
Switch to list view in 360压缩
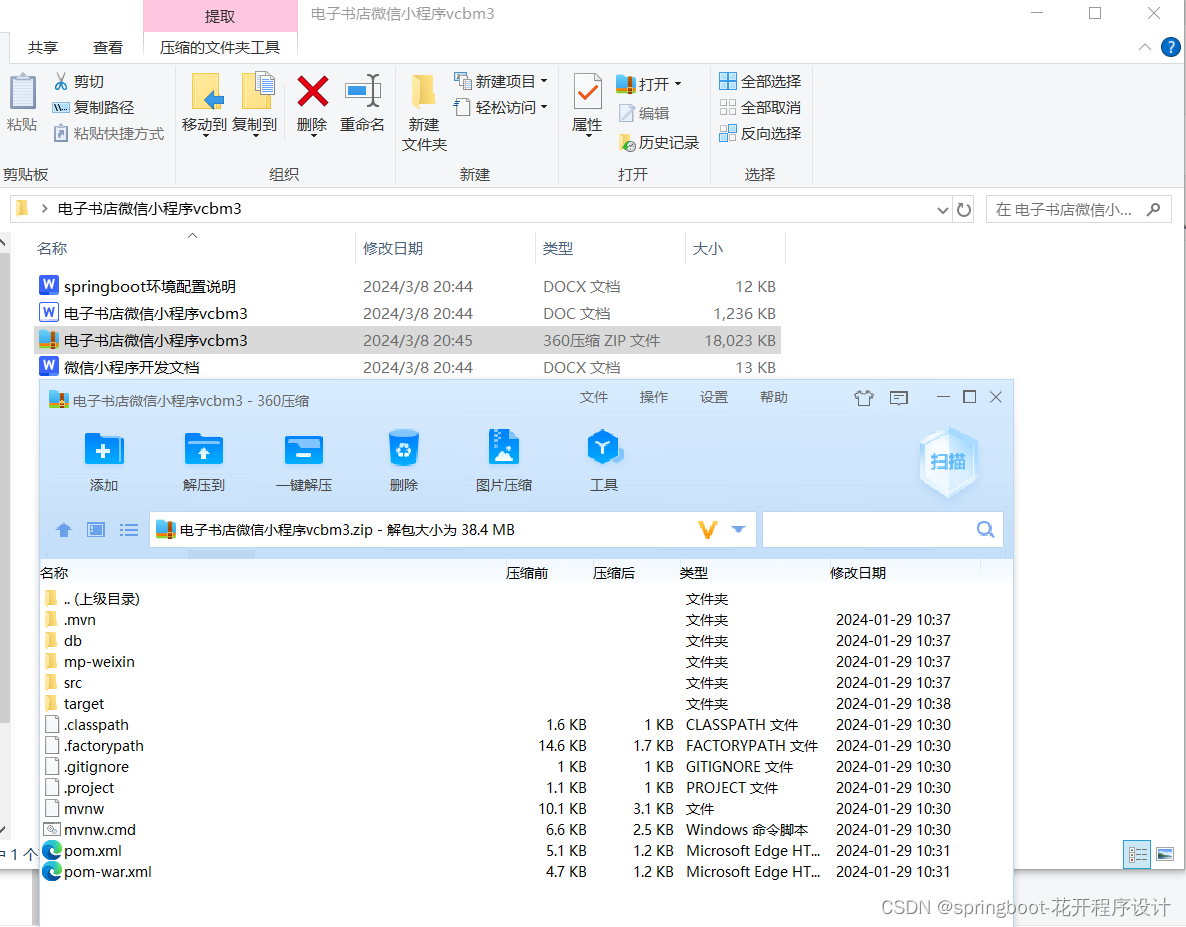tap(128, 529)
